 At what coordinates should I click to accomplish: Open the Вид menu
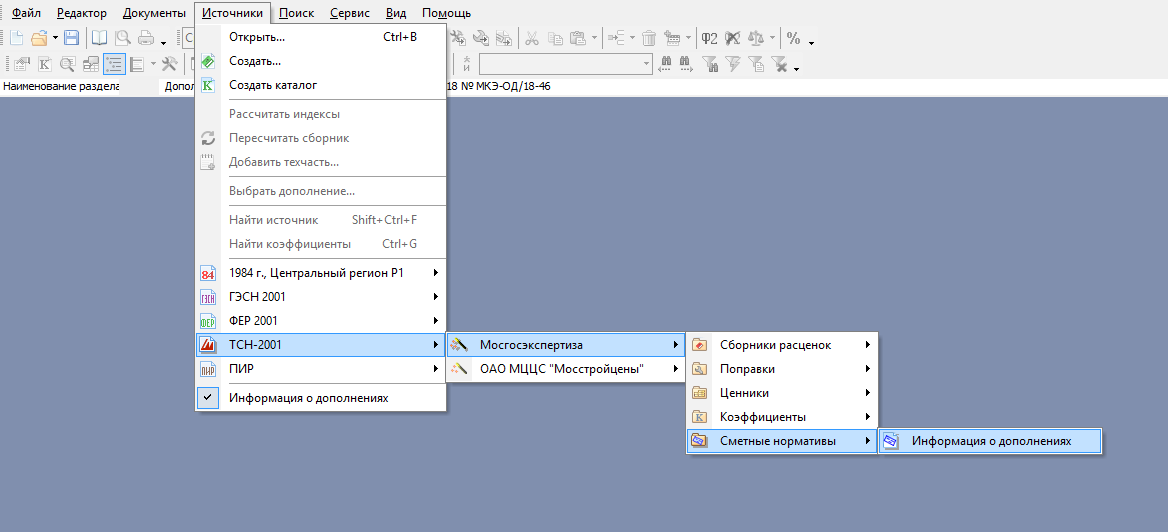pyautogui.click(x=396, y=13)
